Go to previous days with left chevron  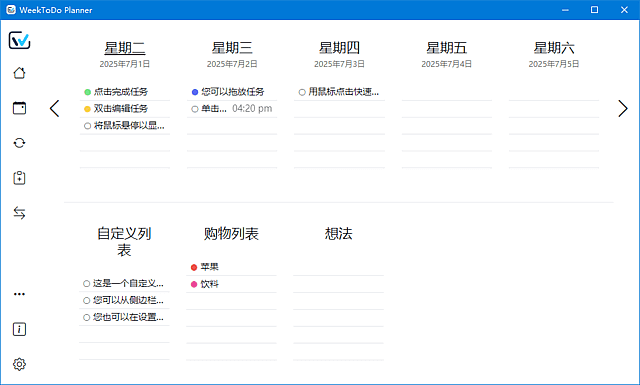pyautogui.click(x=54, y=109)
